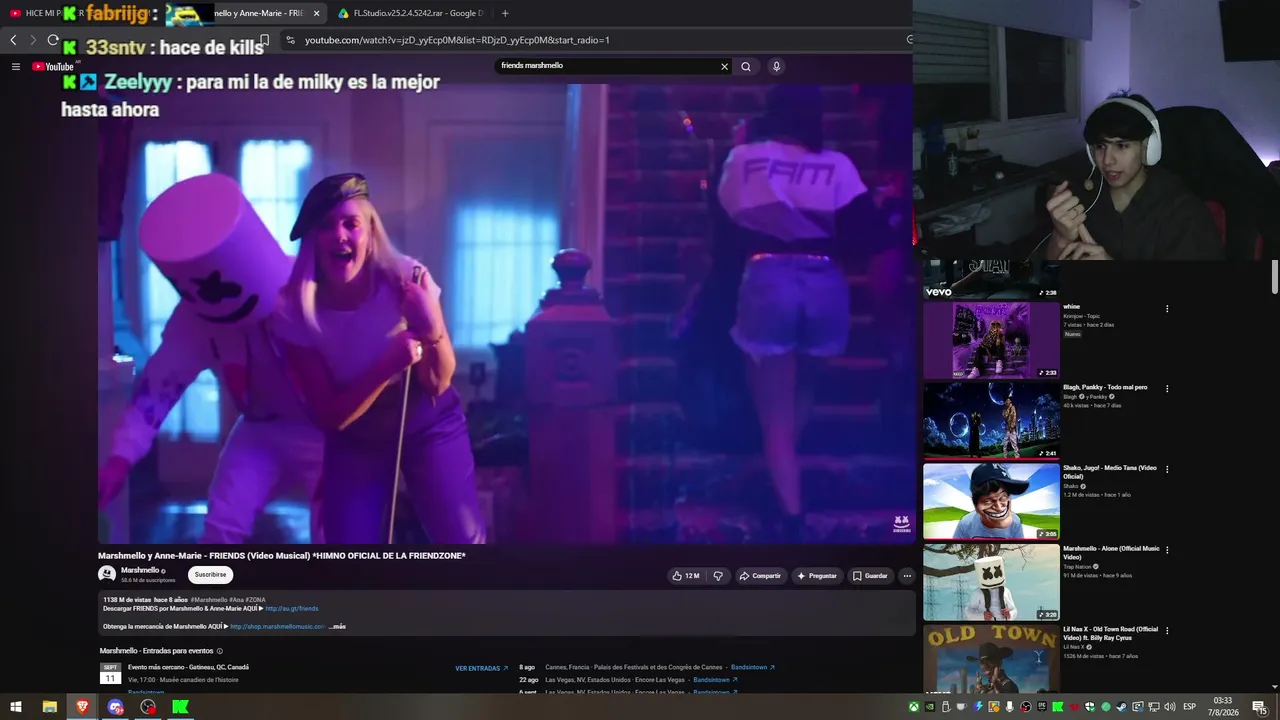This screenshot has width=1280, height=720.
Task: Open the three-dot more actions menu under video
Action: pyautogui.click(x=907, y=576)
